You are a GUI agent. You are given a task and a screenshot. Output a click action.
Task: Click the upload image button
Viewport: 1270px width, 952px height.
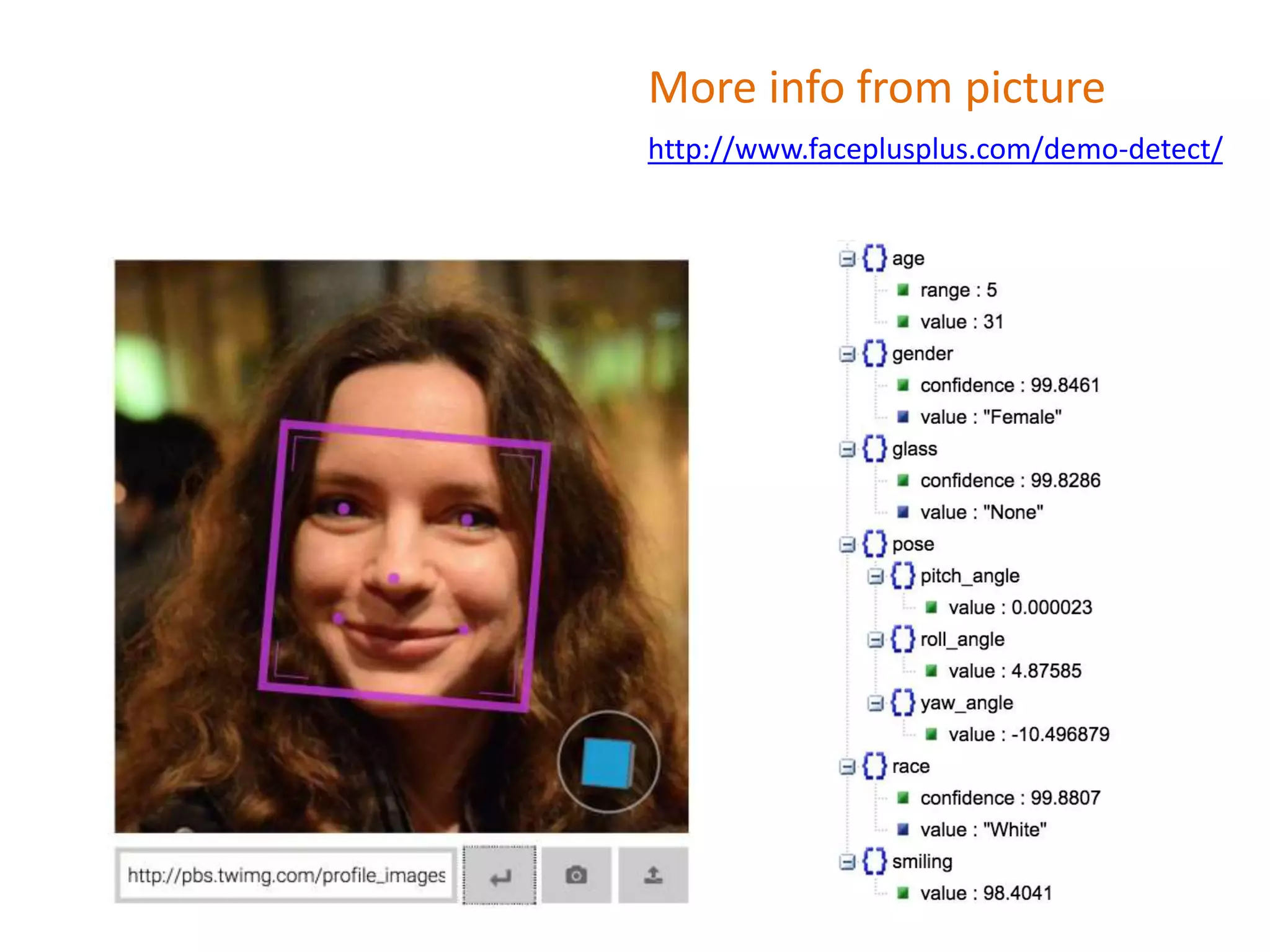point(653,875)
